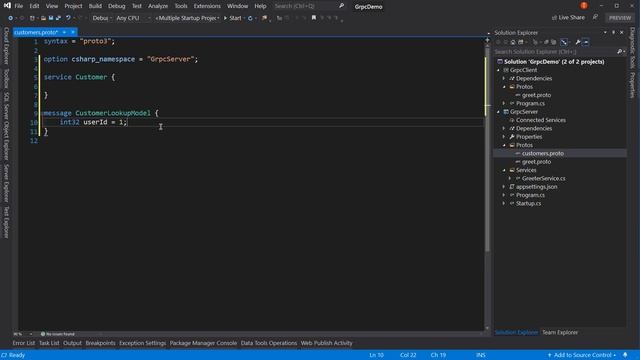Click the browser refresh icon beside Start
Image resolution: width=640 pixels, height=360 pixels.
250,18
